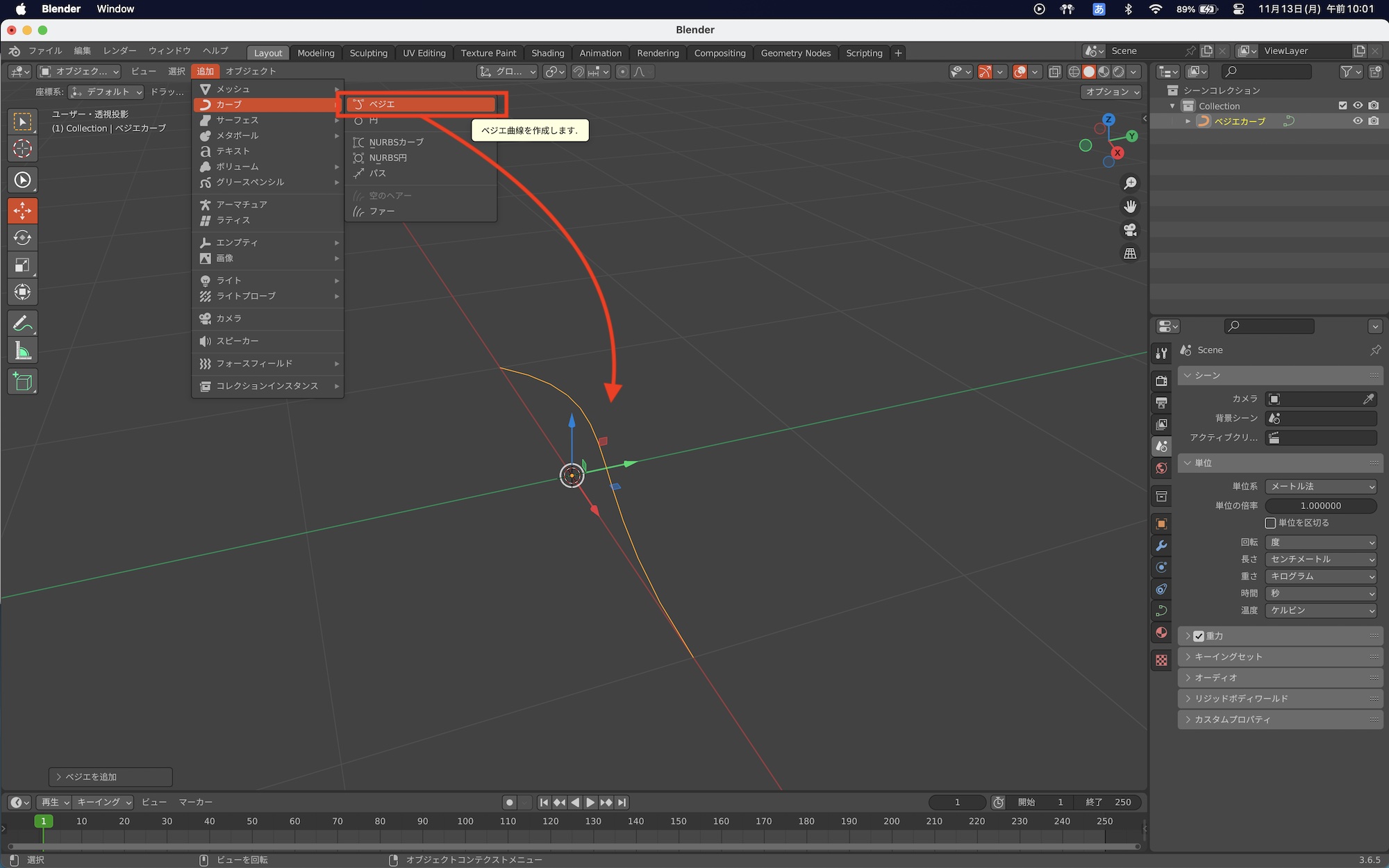Screen dimensions: 1389x868
Task: Open the Render properties tab icon
Action: point(1161,381)
